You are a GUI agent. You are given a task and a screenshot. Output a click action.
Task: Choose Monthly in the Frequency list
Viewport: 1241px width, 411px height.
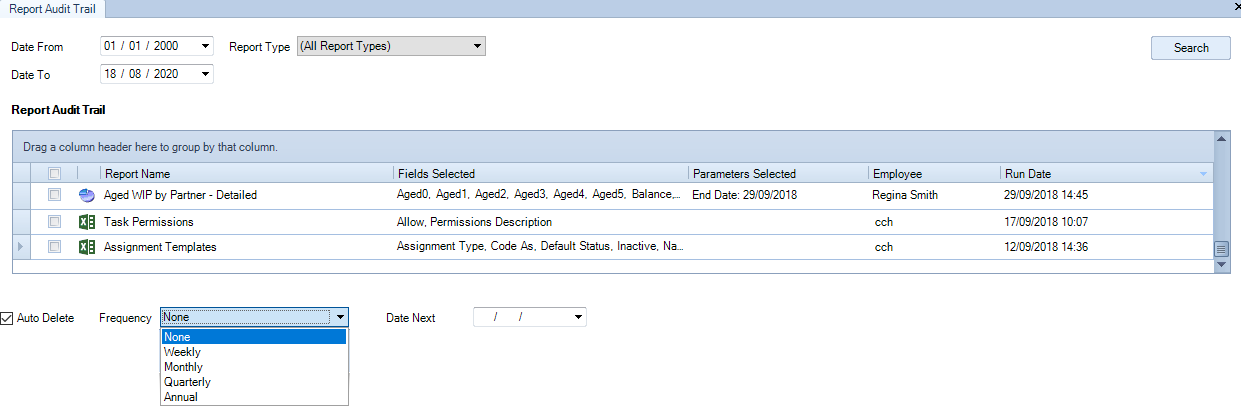pyautogui.click(x=254, y=367)
